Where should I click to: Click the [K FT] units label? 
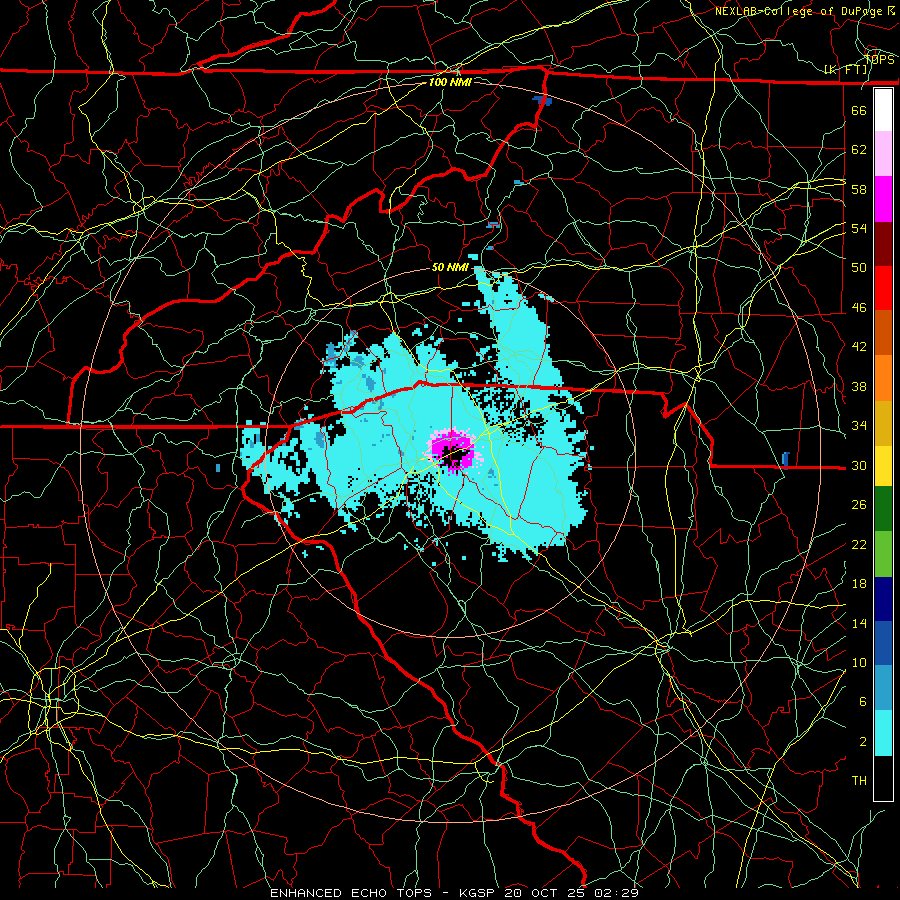coord(845,70)
